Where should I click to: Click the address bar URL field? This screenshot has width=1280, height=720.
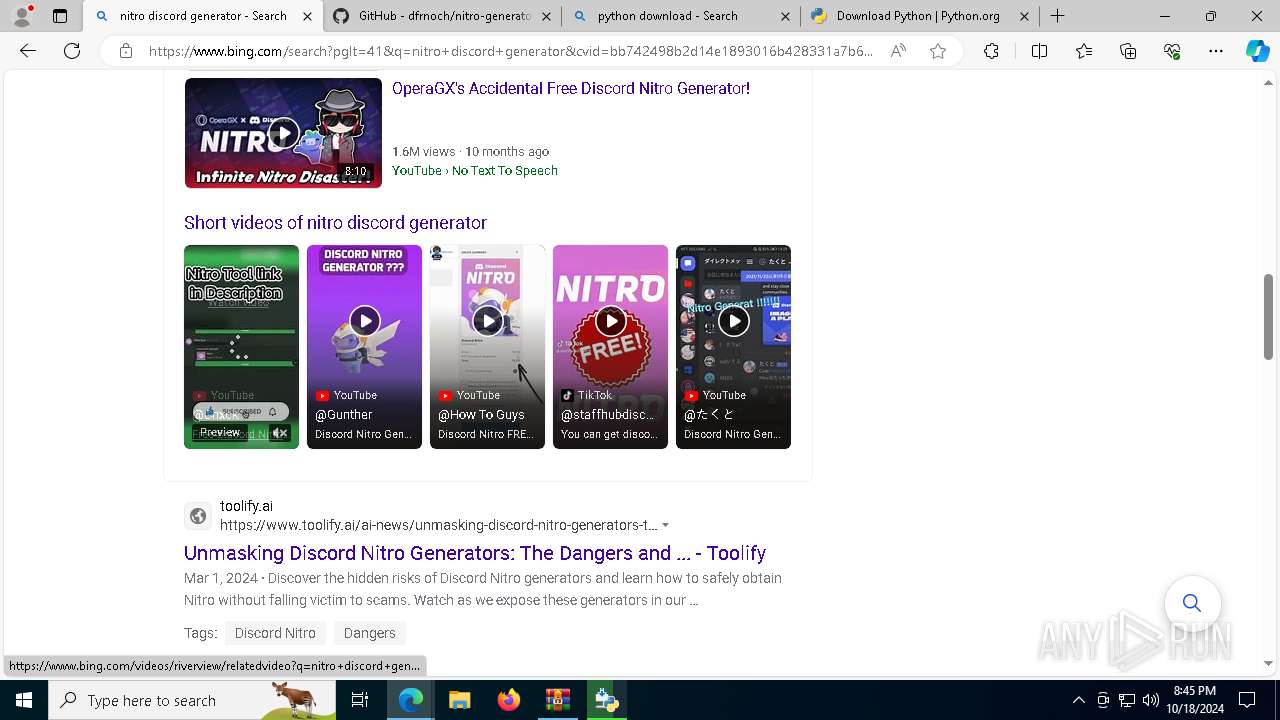pos(510,51)
